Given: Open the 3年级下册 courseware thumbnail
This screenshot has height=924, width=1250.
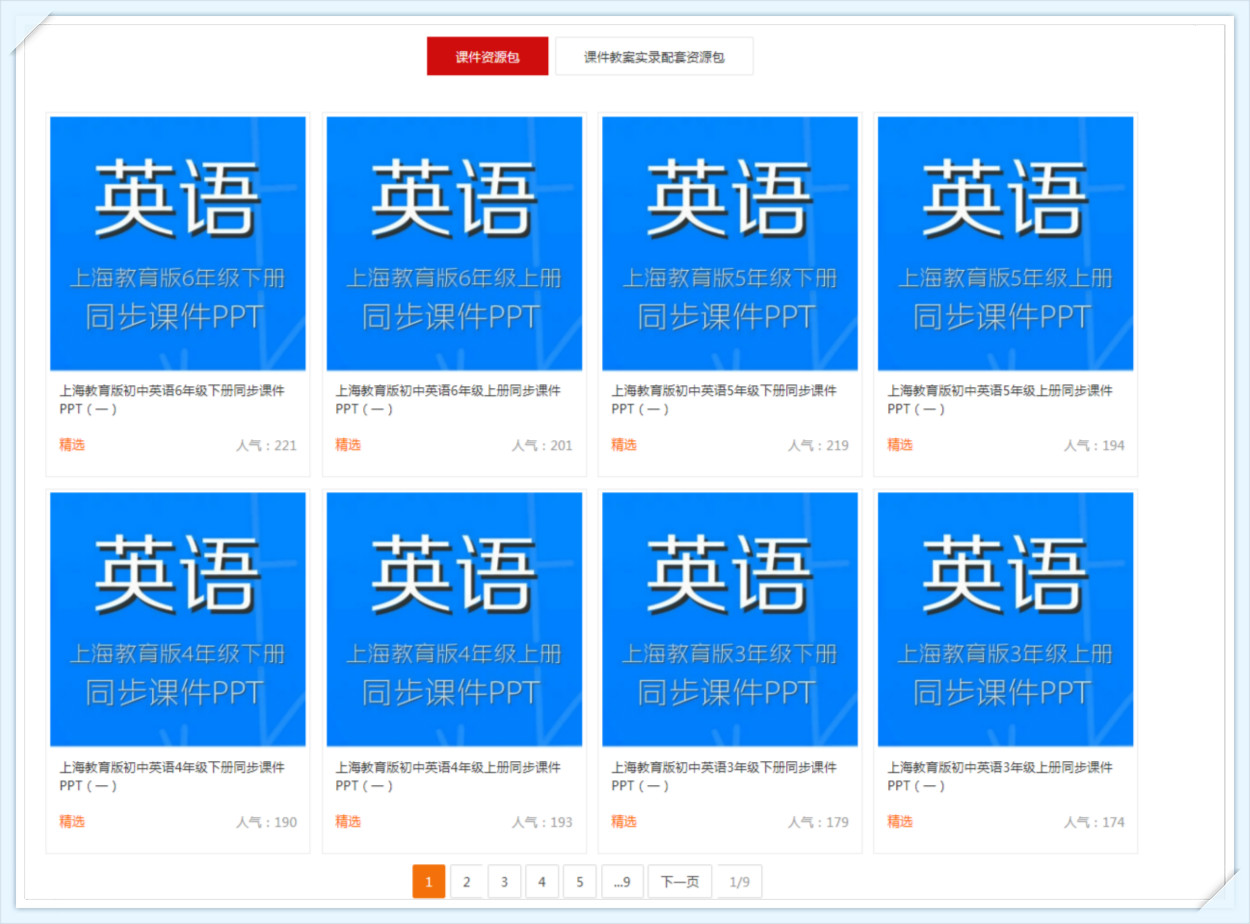Looking at the screenshot, I should [x=730, y=620].
